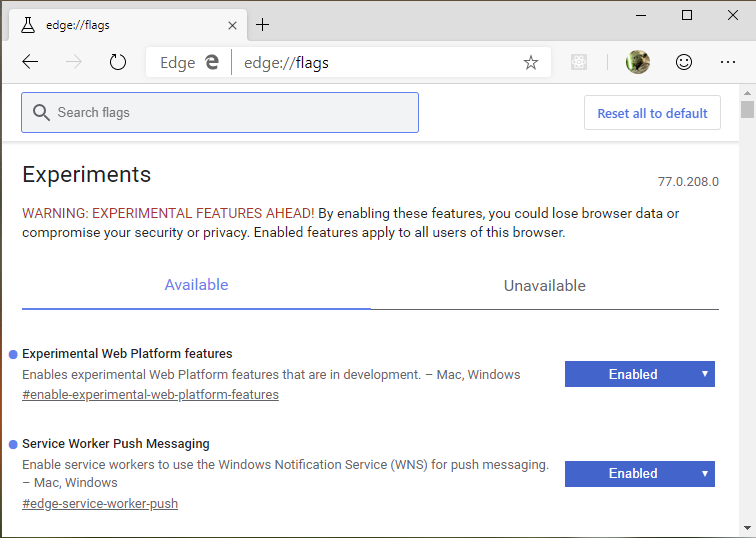
Task: Open #enable-experimental-web-platform-features link
Action: click(x=150, y=394)
